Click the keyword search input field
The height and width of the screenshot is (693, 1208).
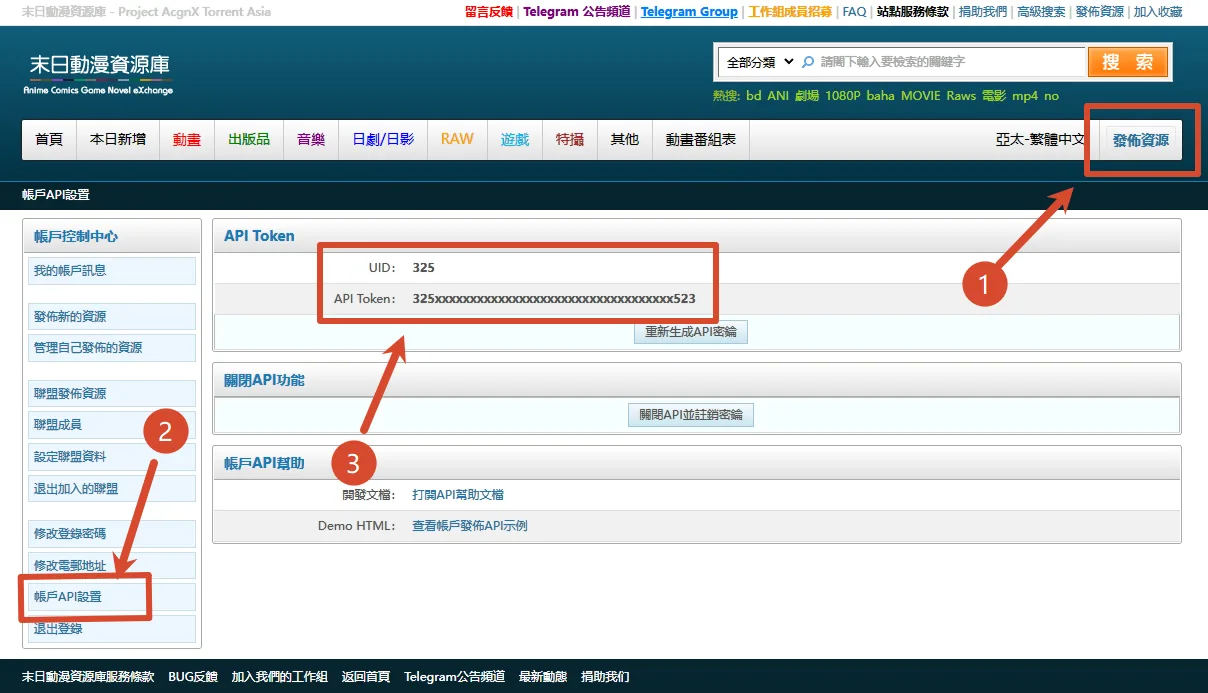pyautogui.click(x=950, y=62)
